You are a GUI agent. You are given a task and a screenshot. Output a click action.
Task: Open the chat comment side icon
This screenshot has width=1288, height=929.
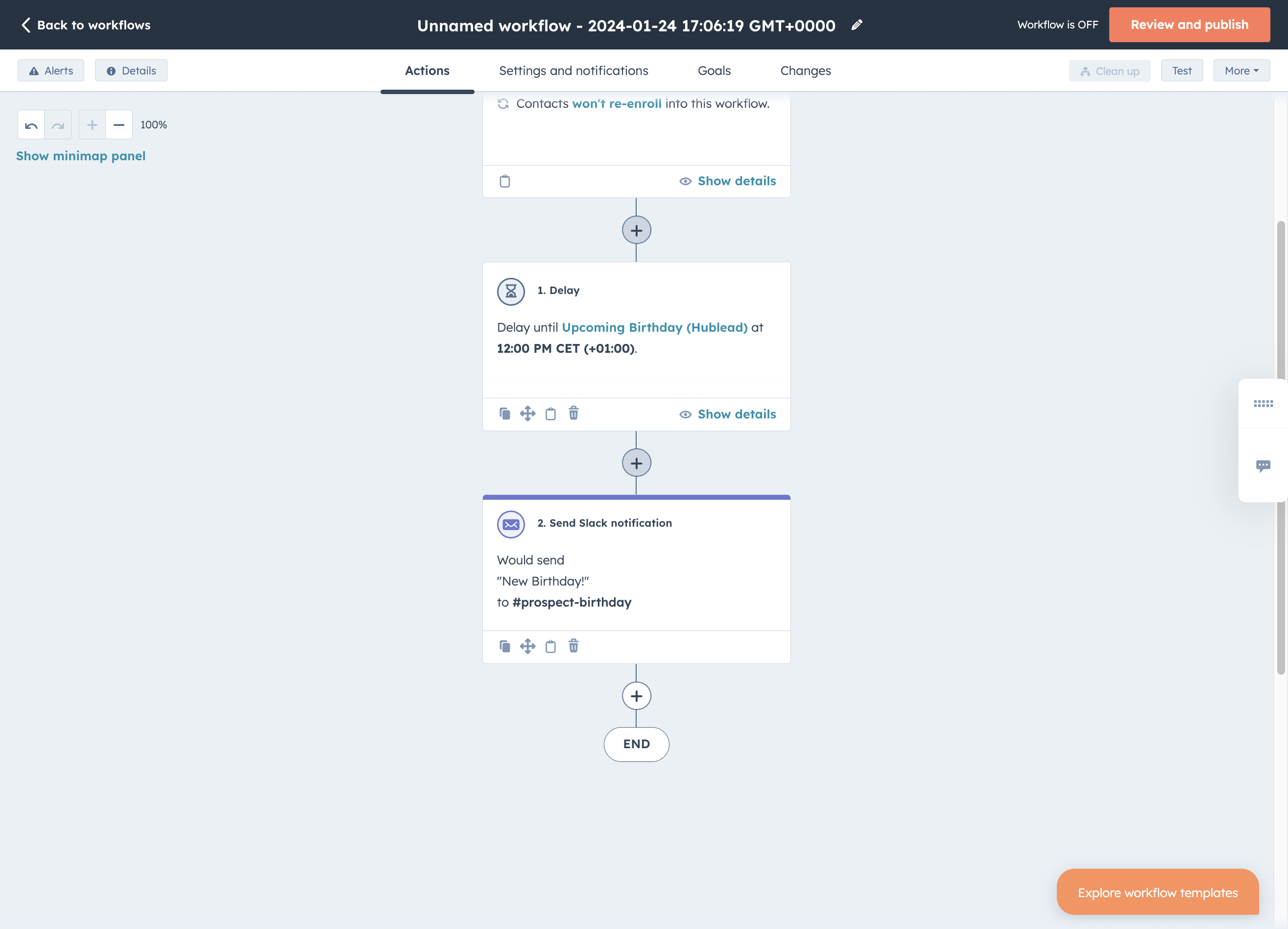[x=1263, y=466]
